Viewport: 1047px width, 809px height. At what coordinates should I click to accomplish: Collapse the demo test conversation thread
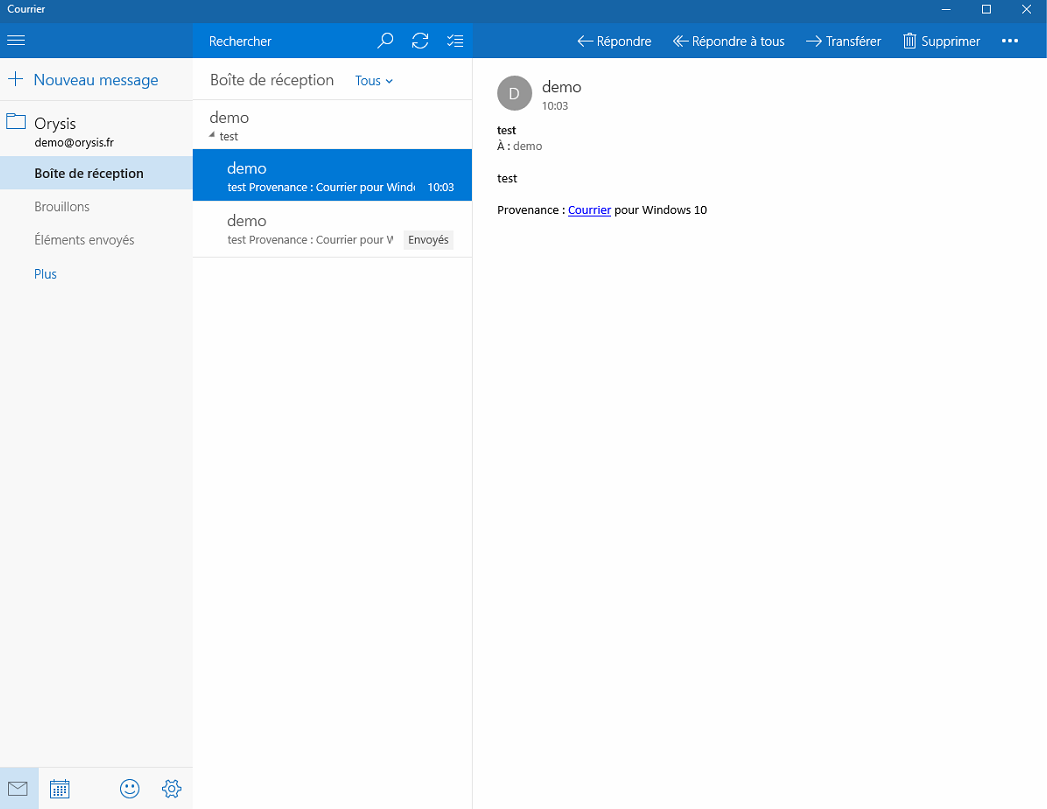click(x=212, y=135)
